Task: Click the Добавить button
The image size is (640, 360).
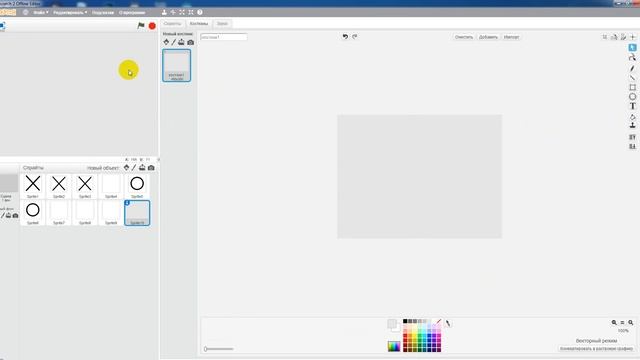Action: tap(488, 37)
